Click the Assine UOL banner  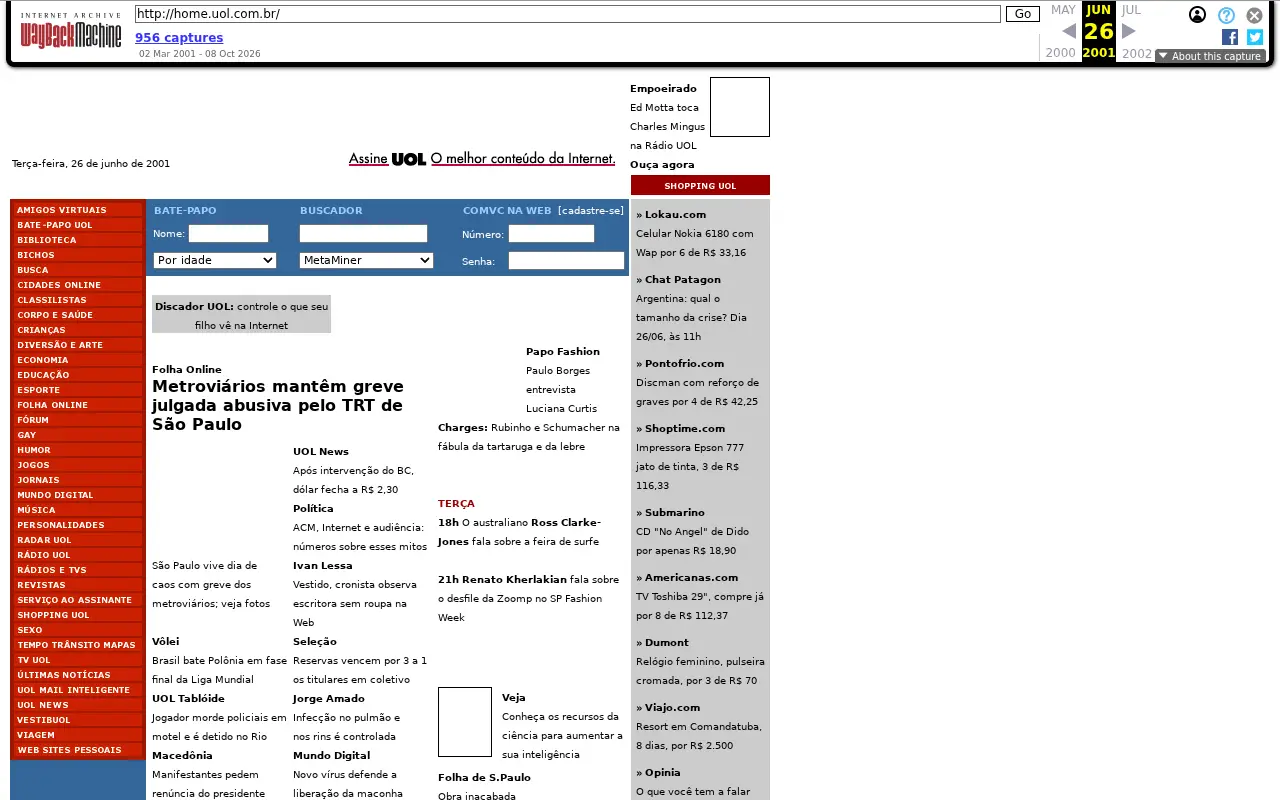[x=482, y=159]
